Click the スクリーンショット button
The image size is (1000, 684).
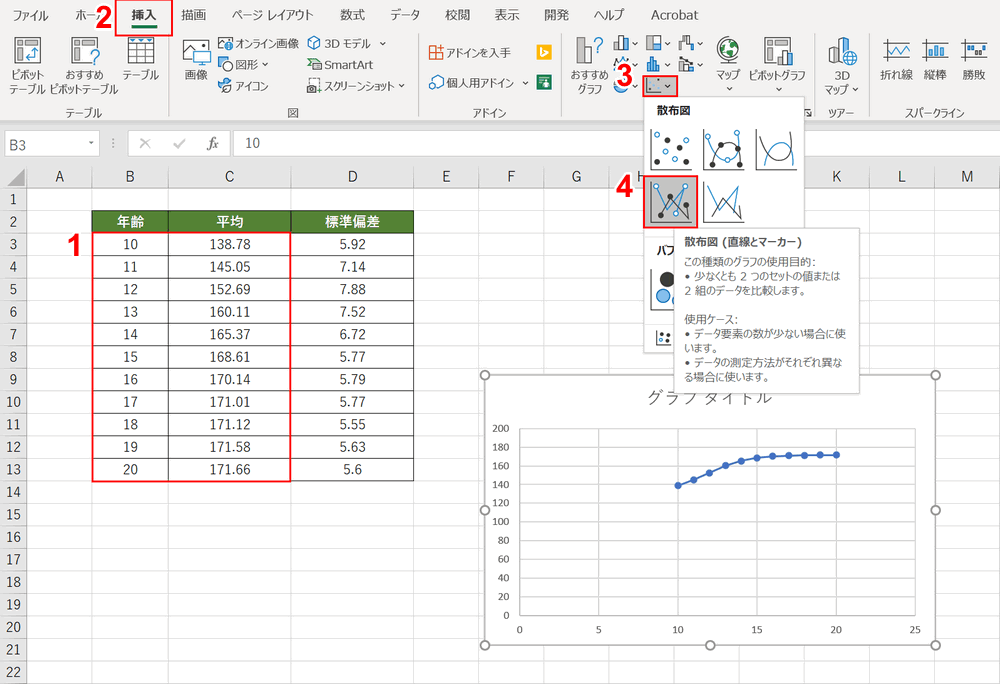pos(356,86)
